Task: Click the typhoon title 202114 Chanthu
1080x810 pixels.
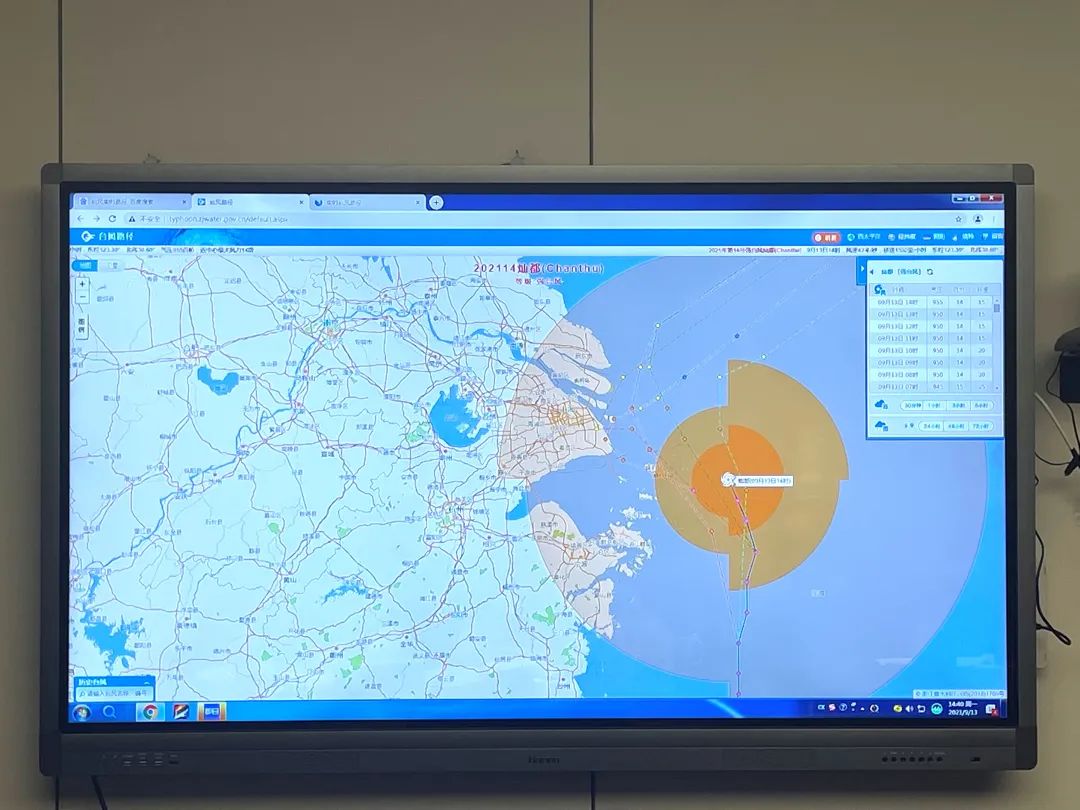Action: coord(538,268)
